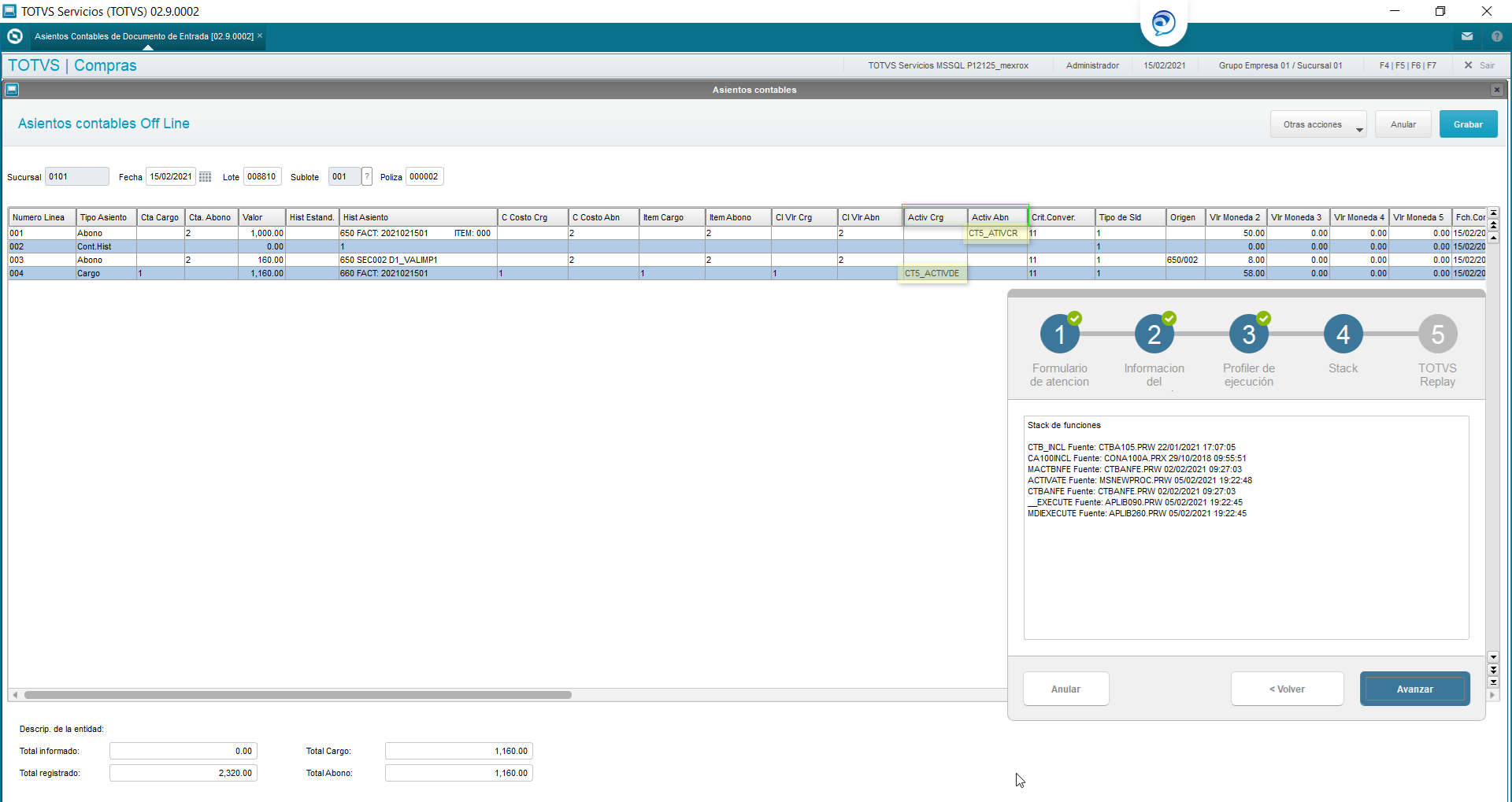Viewport: 1512px width, 802px height.
Task: Open the help question mark icon
Action: 1497,36
